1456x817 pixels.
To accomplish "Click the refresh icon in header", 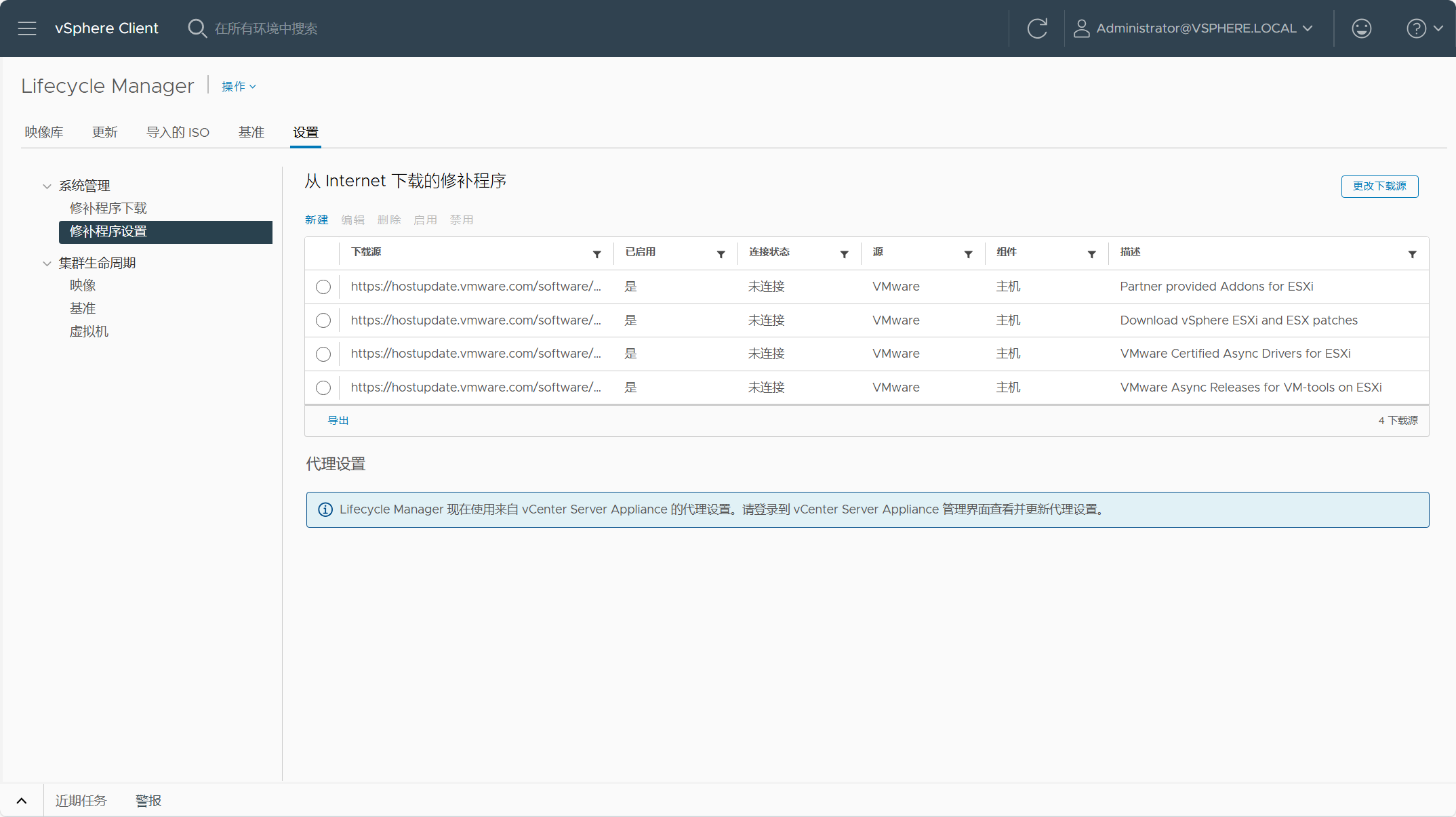I will (x=1037, y=28).
